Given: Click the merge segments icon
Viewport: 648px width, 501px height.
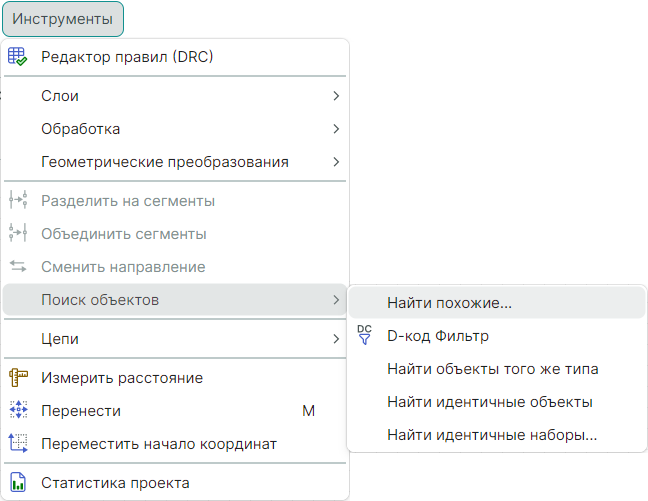Looking at the screenshot, I should coord(18,234).
